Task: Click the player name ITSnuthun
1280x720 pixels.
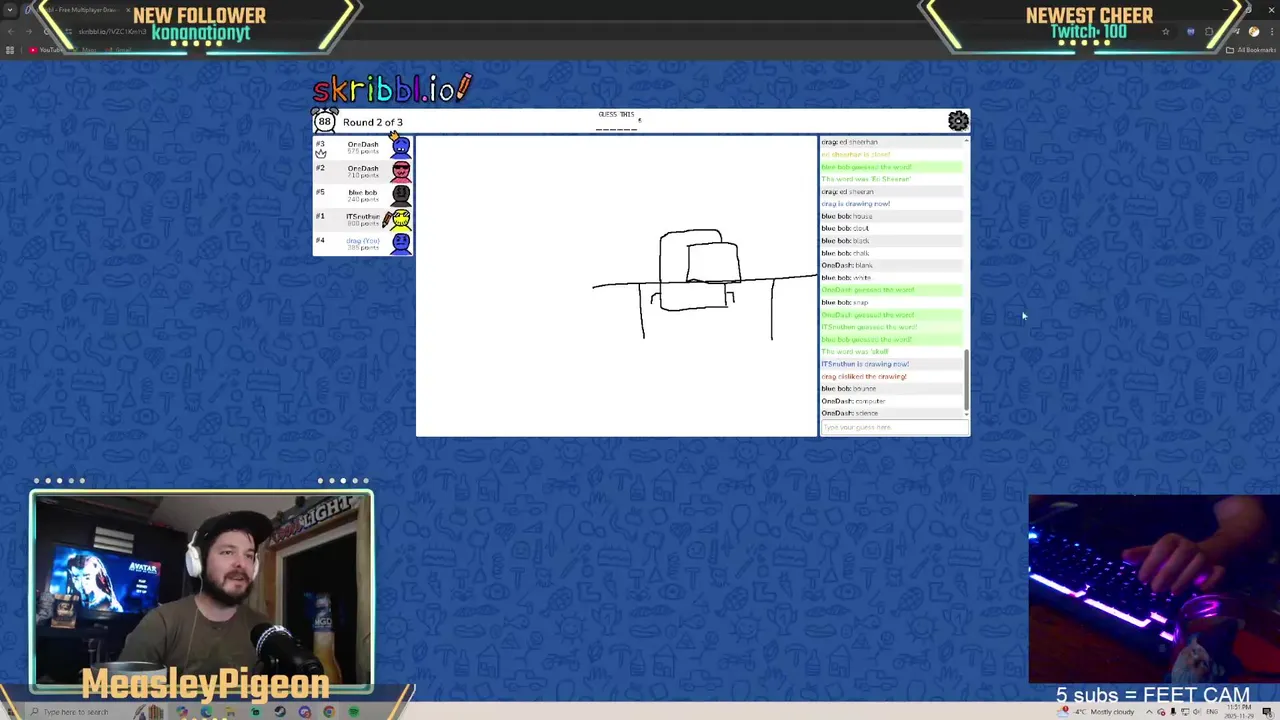Action: click(x=363, y=216)
